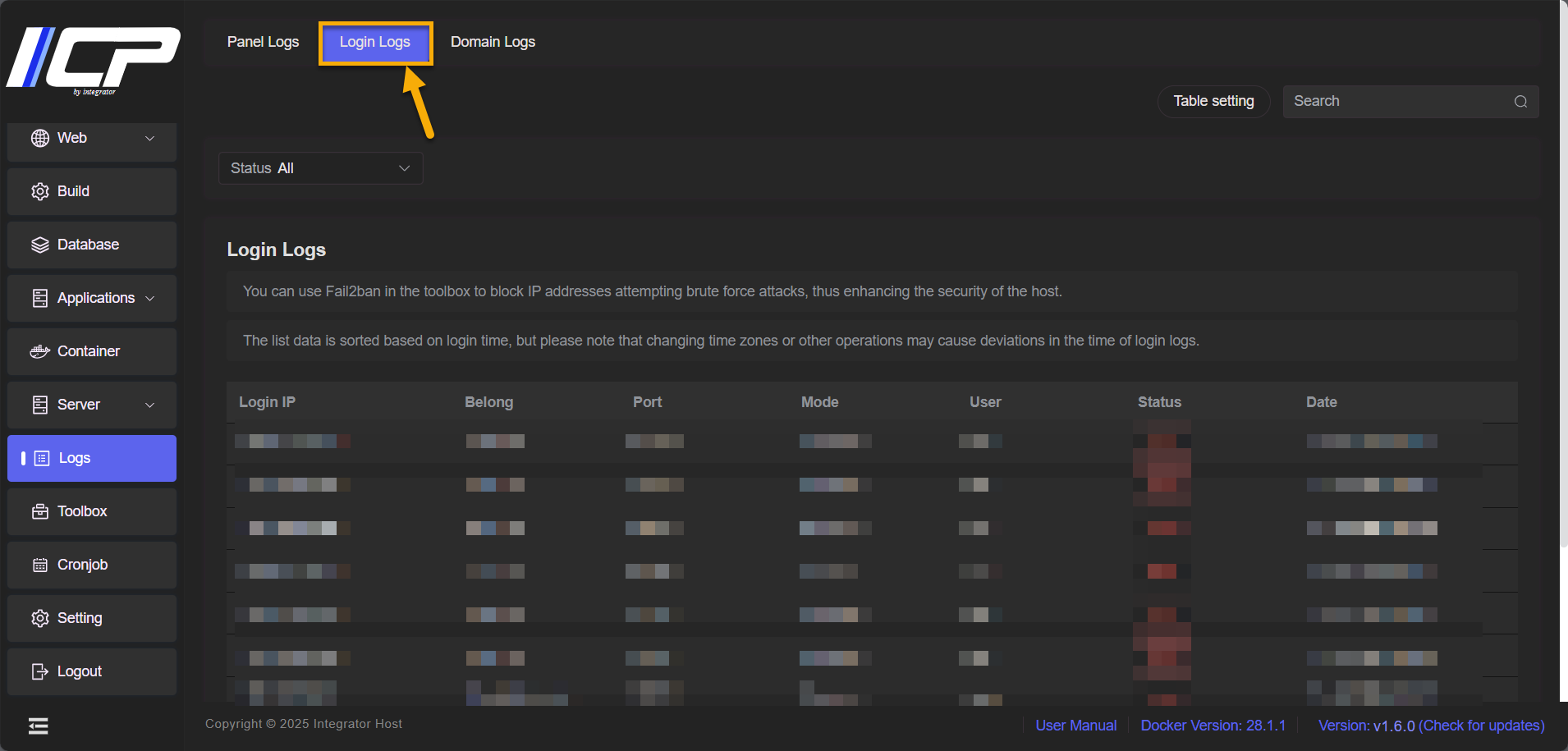This screenshot has width=1568, height=751.
Task: Expand the Web menu chevron
Action: 150,138
